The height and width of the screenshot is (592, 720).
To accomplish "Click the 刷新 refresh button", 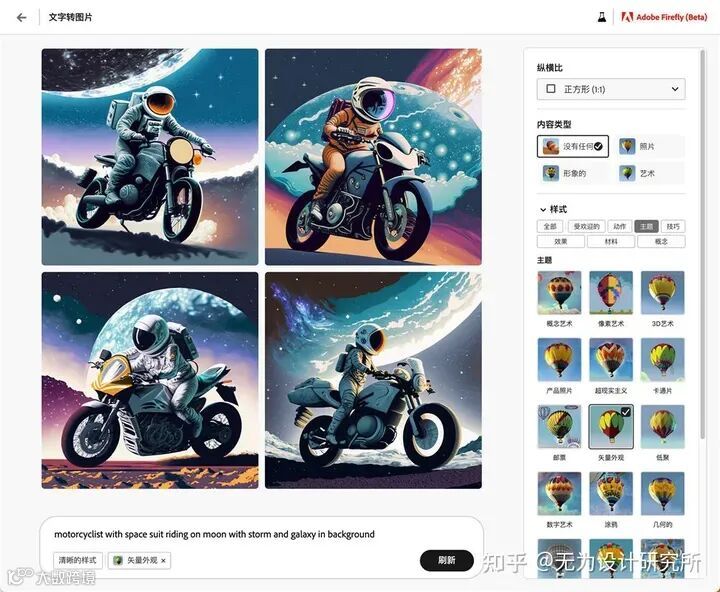I will (x=446, y=560).
